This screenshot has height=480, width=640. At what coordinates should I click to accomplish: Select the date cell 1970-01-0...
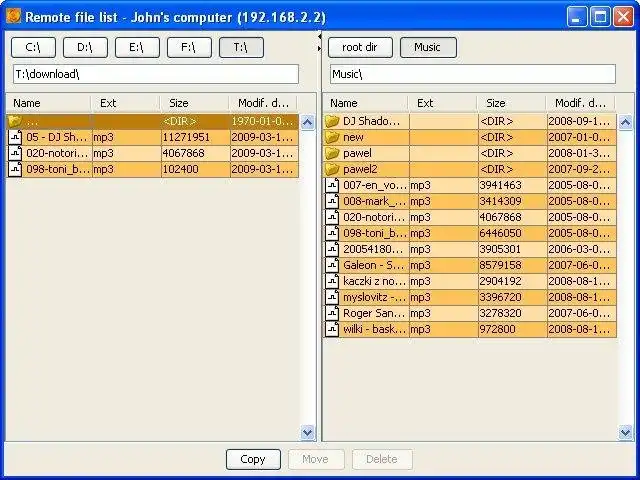coord(264,121)
